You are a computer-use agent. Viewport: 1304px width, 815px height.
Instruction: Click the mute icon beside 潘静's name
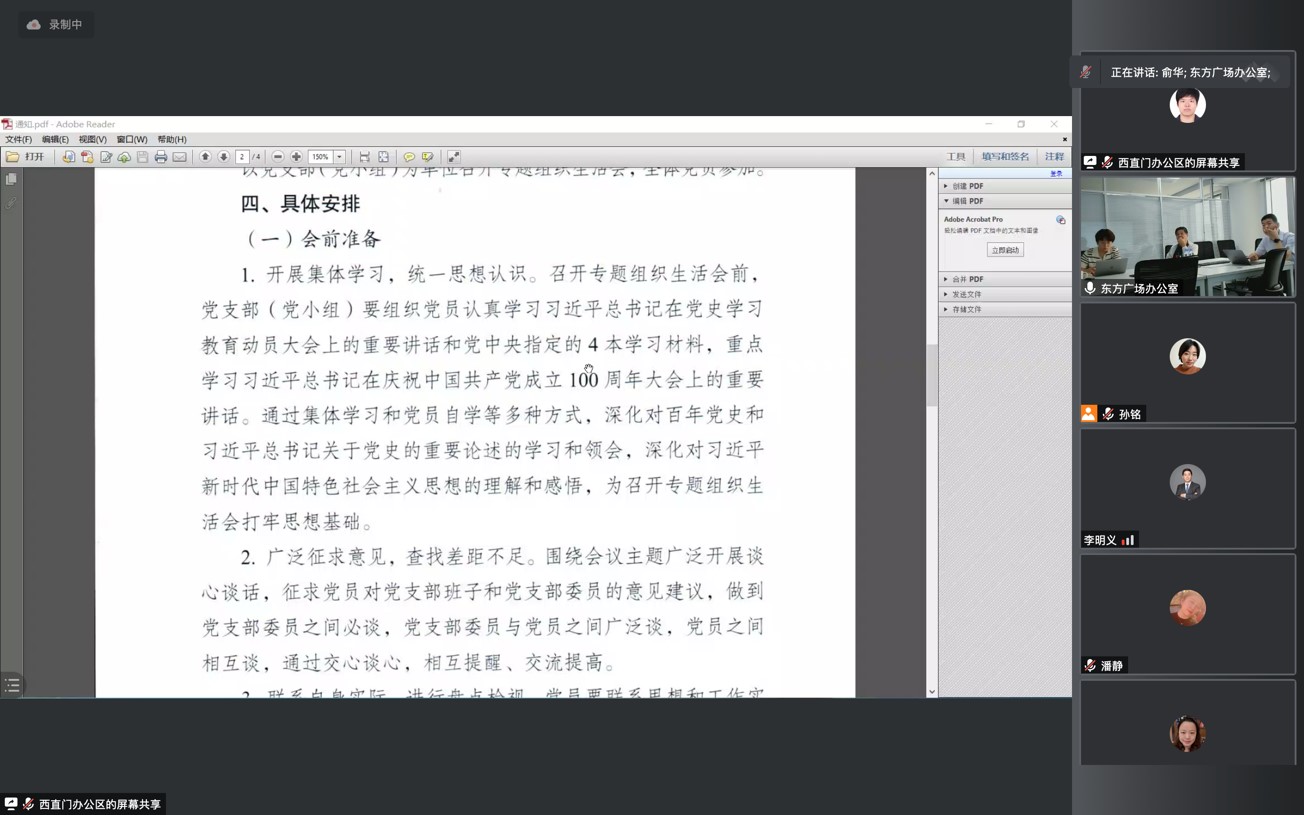1090,666
